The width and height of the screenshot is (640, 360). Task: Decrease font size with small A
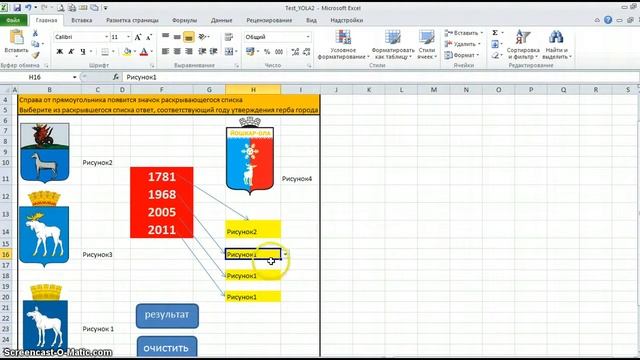(x=149, y=37)
